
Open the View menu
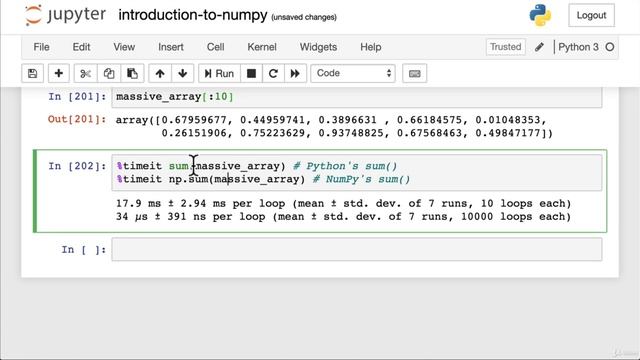pyautogui.click(x=124, y=47)
